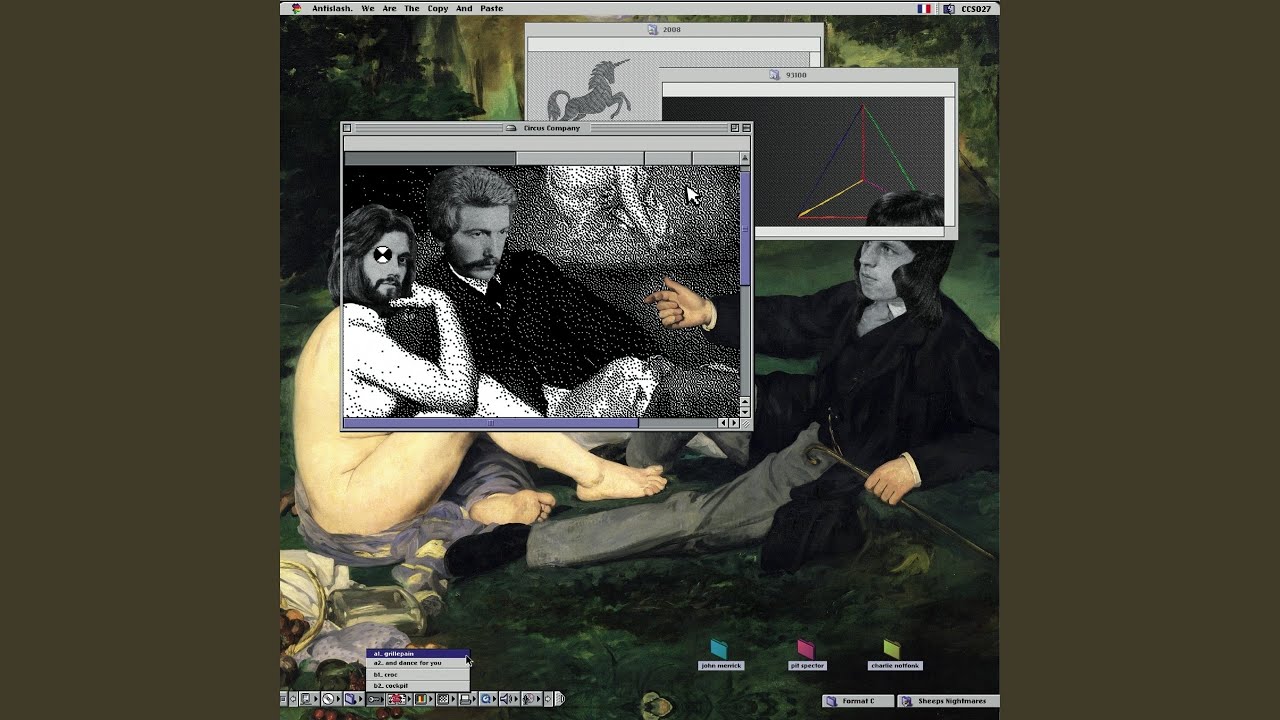Click the folder icon in the 2008 window title
The image size is (1280, 720).
click(x=652, y=30)
